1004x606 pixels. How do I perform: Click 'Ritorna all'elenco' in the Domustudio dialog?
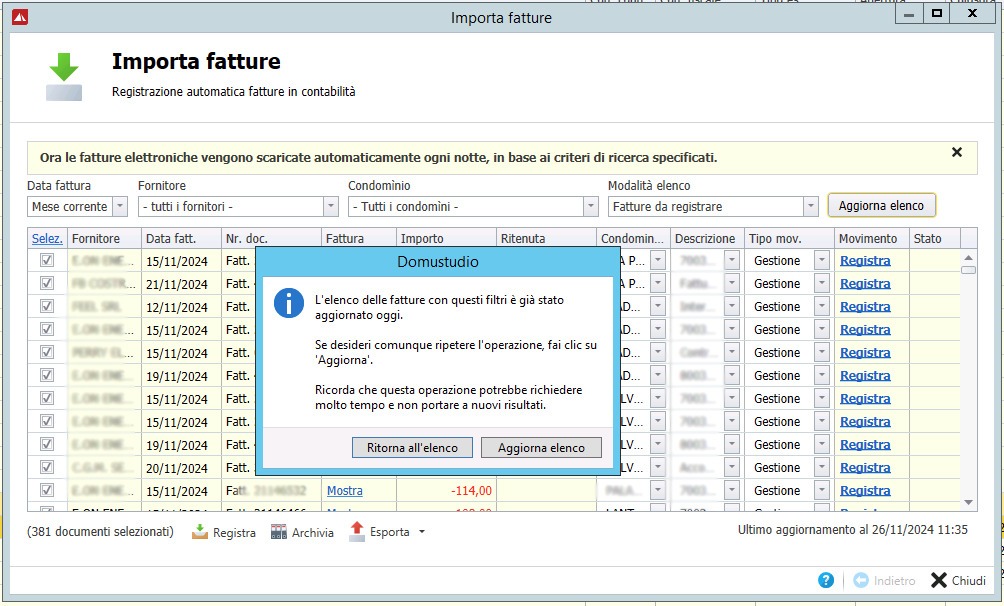click(412, 448)
